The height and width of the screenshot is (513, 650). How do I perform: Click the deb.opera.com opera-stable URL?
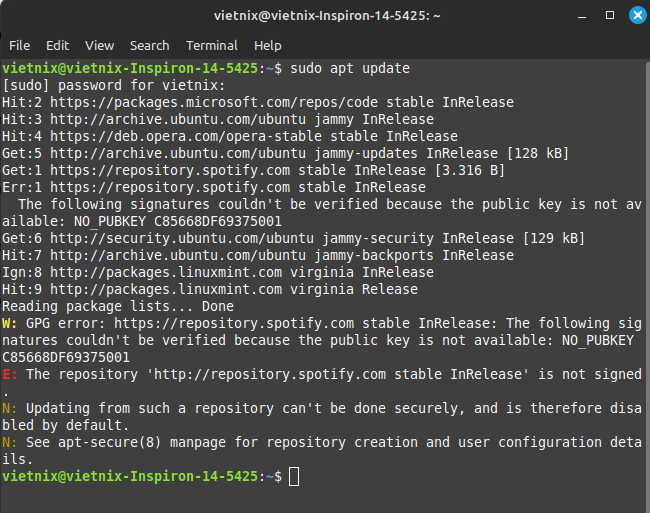pyautogui.click(x=186, y=136)
